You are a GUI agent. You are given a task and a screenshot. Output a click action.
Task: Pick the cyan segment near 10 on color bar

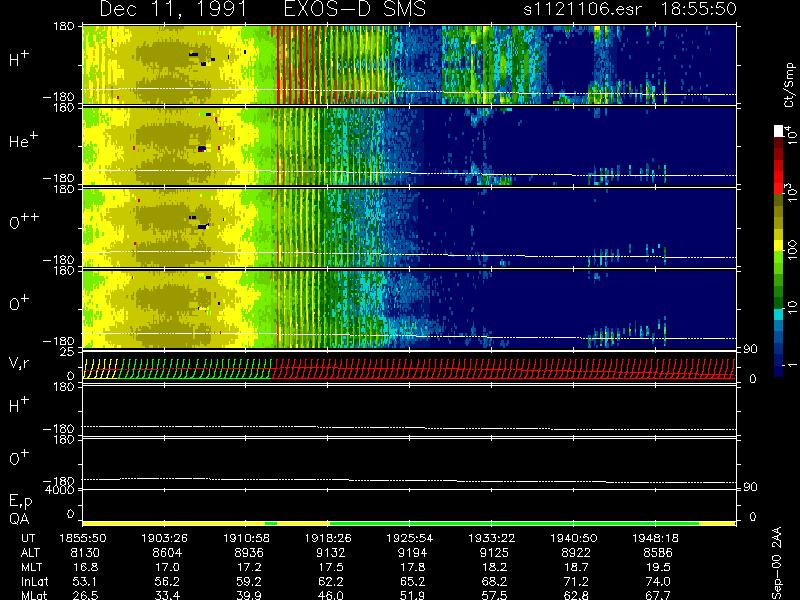778,314
